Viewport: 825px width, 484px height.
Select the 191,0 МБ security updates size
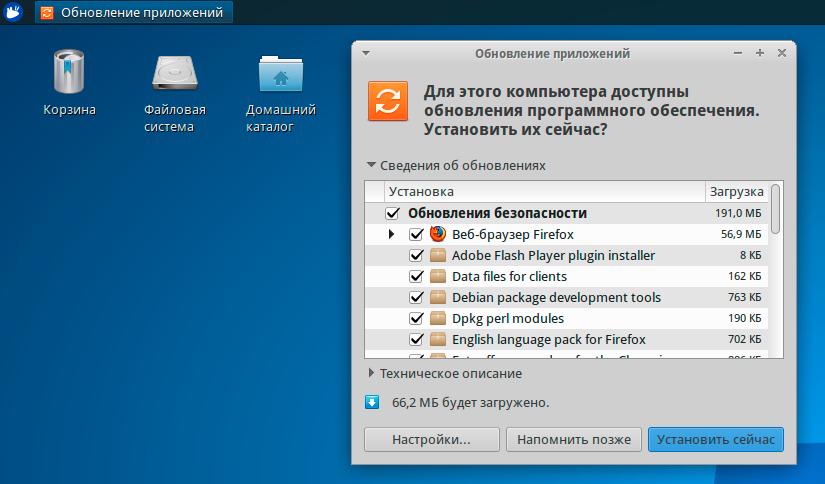(x=738, y=213)
